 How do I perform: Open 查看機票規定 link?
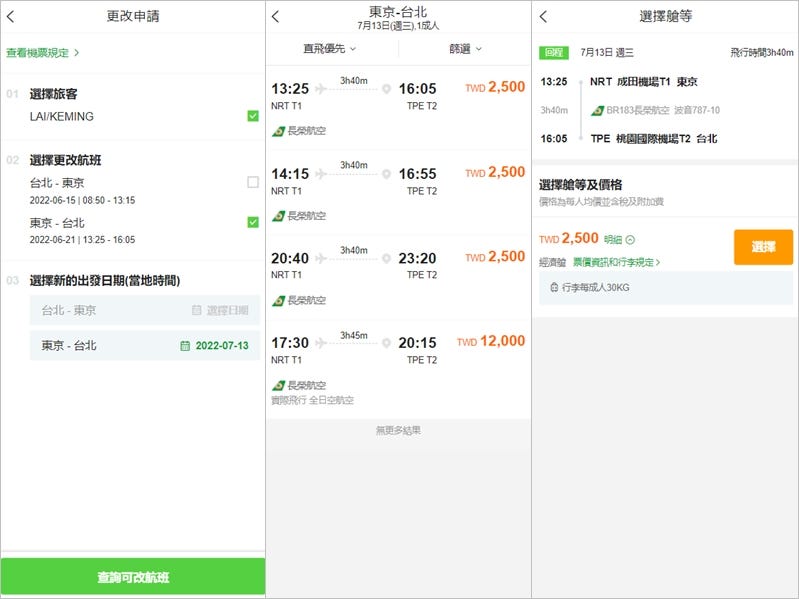click(x=42, y=52)
